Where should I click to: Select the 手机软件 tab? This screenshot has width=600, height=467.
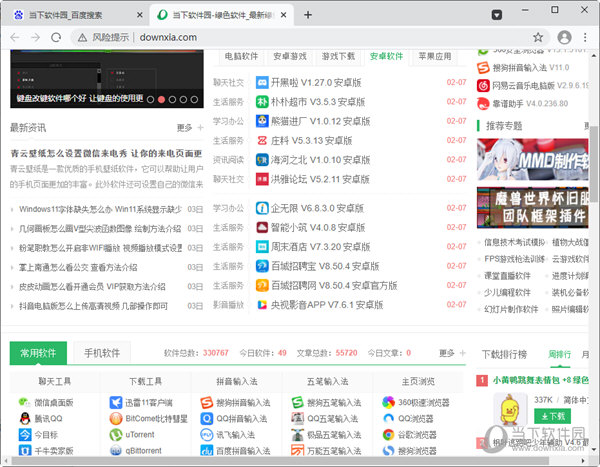pos(102,353)
